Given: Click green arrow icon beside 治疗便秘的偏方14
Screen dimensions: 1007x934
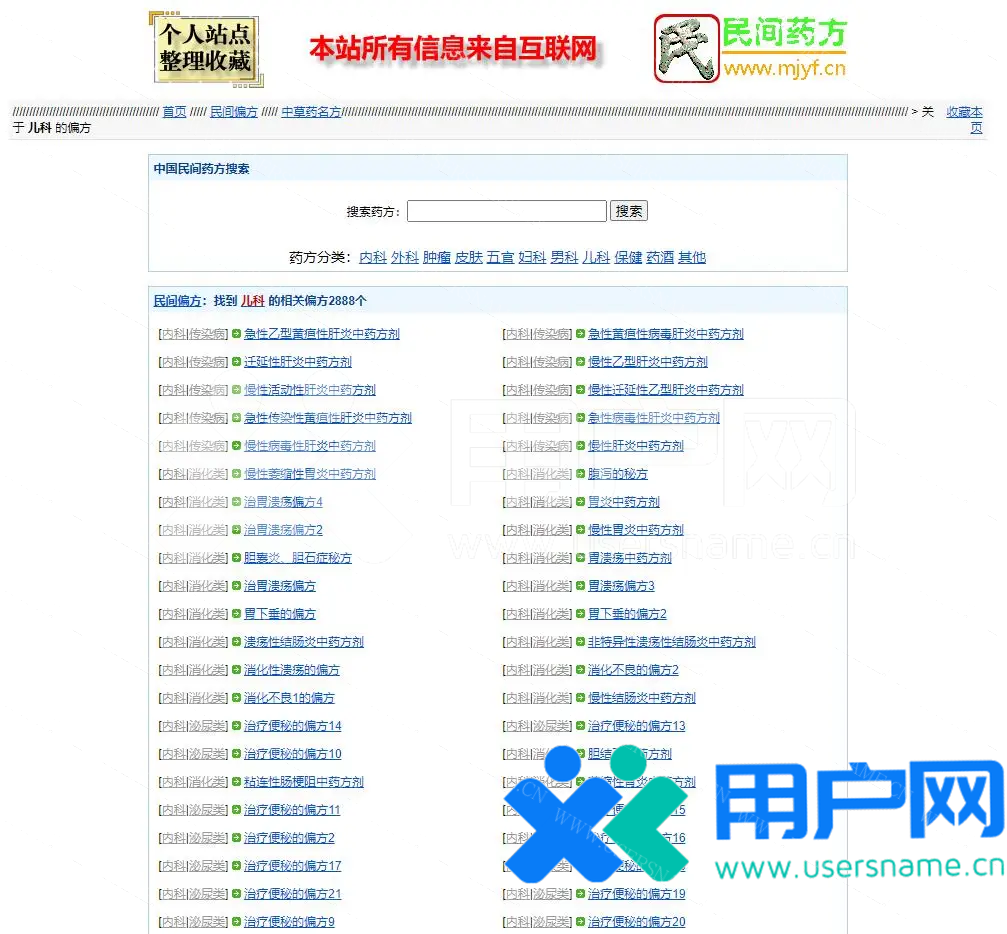Looking at the screenshot, I should coord(237,726).
